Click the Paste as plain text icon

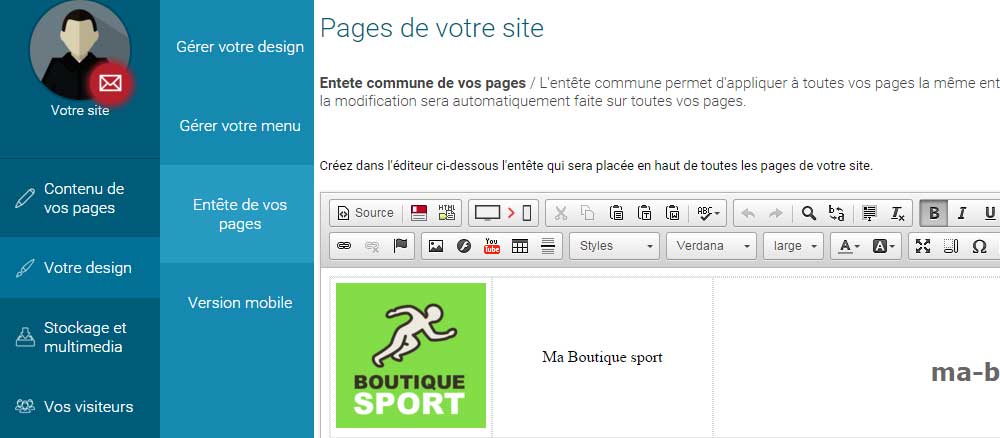coord(644,213)
